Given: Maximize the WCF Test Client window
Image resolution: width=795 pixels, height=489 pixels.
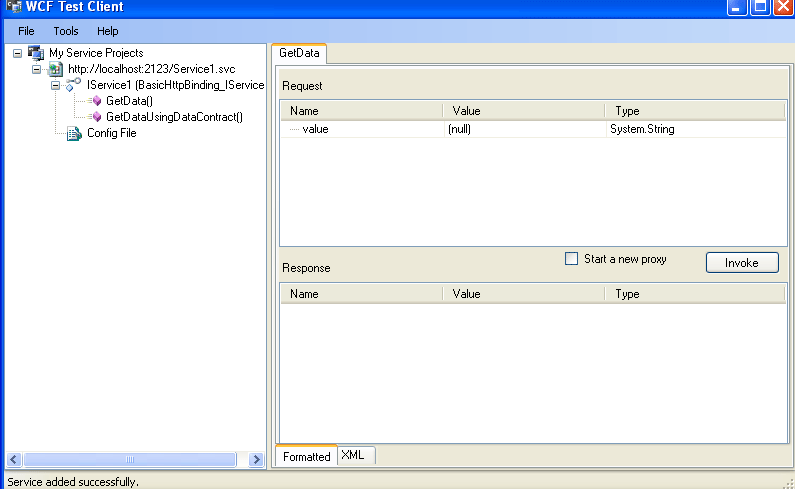Looking at the screenshot, I should pos(761,7).
